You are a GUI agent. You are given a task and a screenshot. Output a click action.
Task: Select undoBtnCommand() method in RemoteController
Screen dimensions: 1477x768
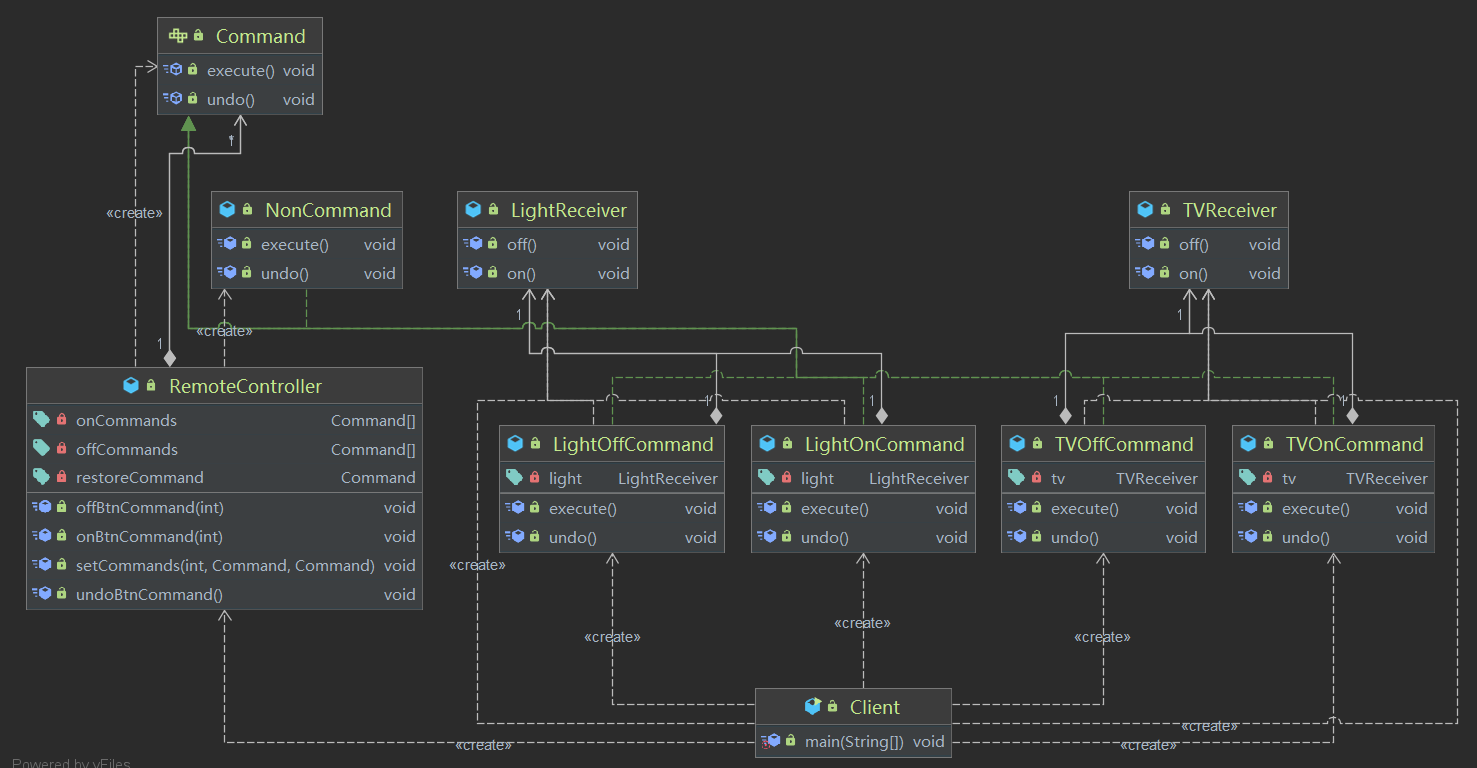click(224, 594)
